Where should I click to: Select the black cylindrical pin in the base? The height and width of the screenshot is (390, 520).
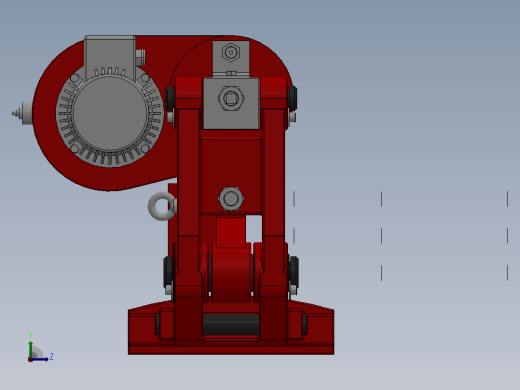[231, 324]
